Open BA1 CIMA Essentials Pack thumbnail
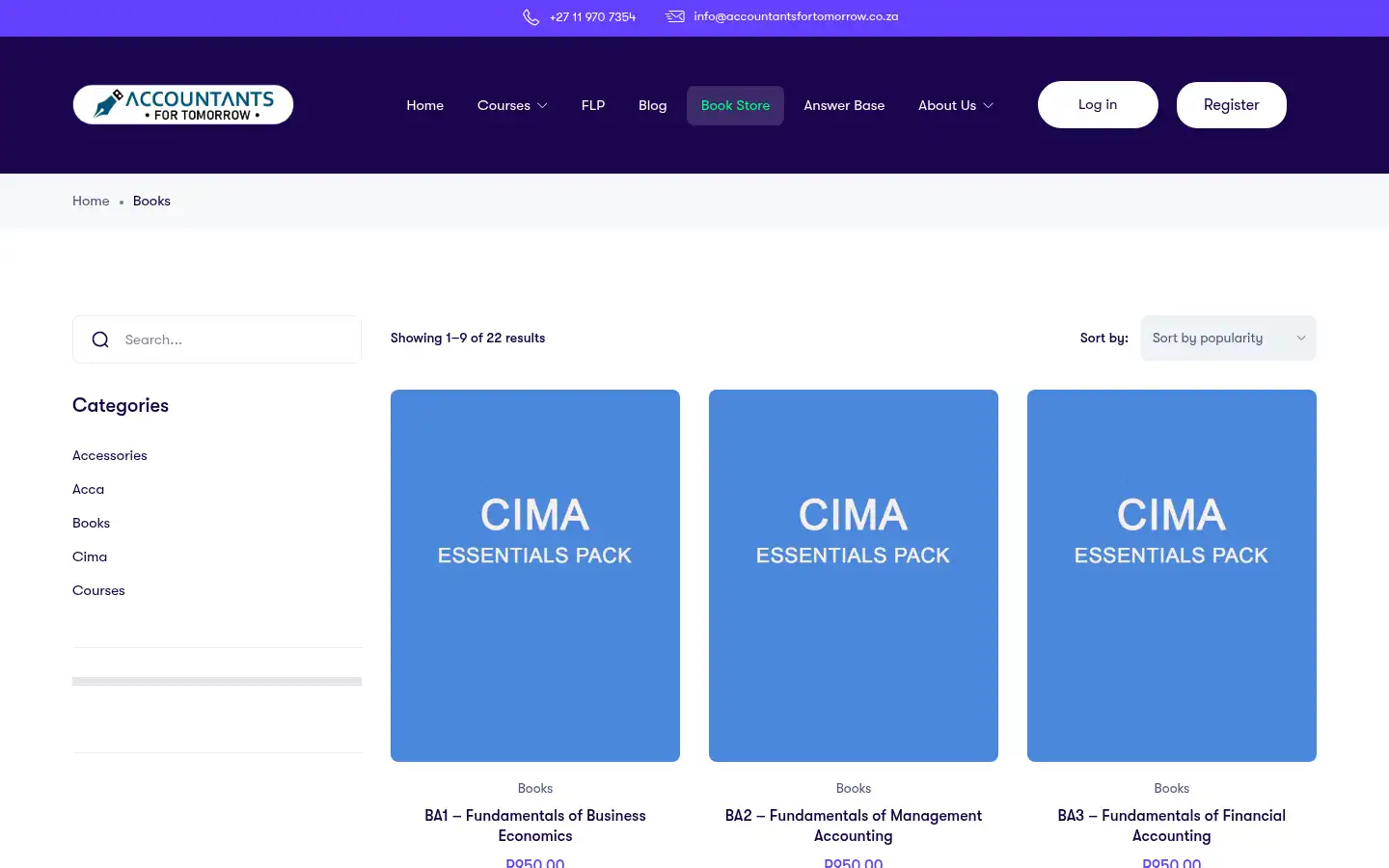Screen dimensions: 1389x868 (535, 576)
